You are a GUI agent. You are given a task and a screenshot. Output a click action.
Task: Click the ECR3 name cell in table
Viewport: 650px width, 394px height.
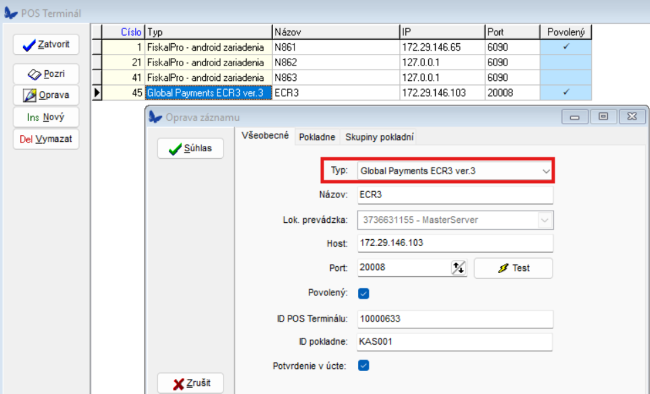point(336,92)
